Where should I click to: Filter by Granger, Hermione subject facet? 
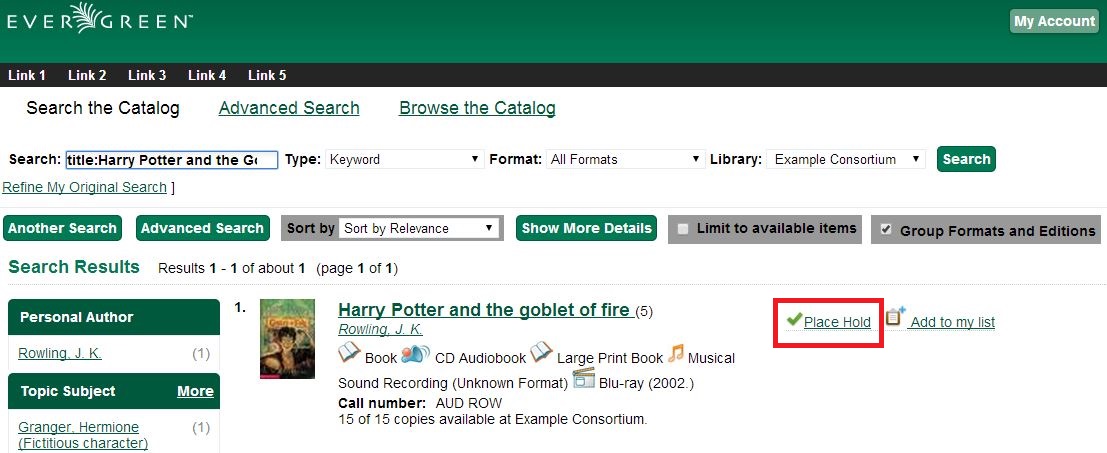click(83, 435)
